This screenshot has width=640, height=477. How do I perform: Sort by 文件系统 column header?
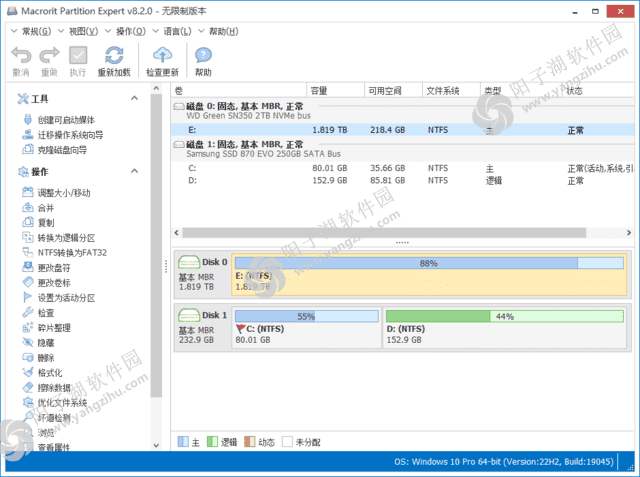pyautogui.click(x=451, y=91)
